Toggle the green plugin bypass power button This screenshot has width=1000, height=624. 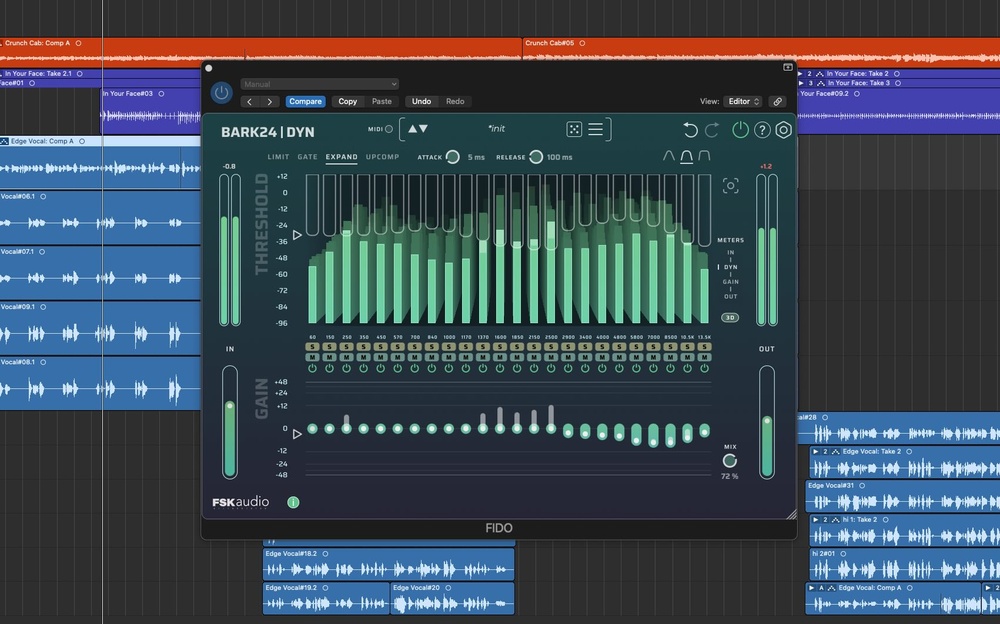(740, 130)
